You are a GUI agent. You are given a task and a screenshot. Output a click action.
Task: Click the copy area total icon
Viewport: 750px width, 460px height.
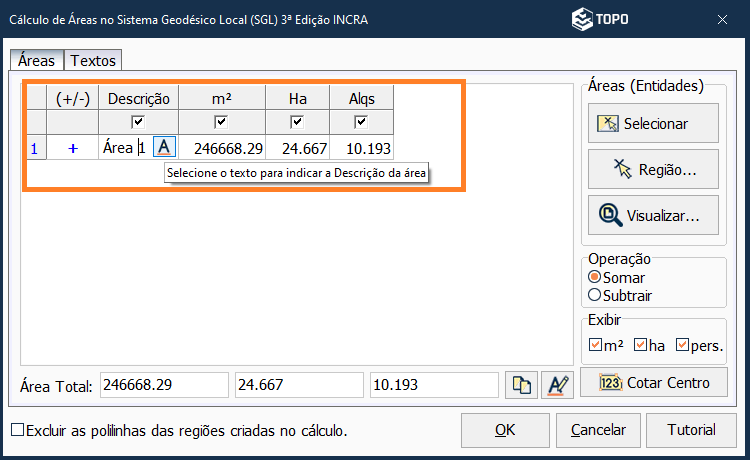tap(521, 385)
